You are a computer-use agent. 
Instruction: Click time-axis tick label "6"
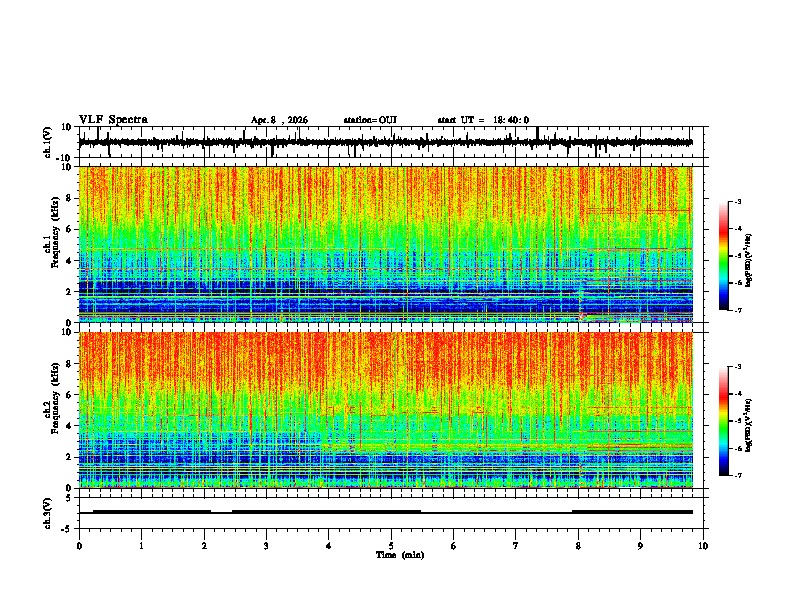coord(454,546)
